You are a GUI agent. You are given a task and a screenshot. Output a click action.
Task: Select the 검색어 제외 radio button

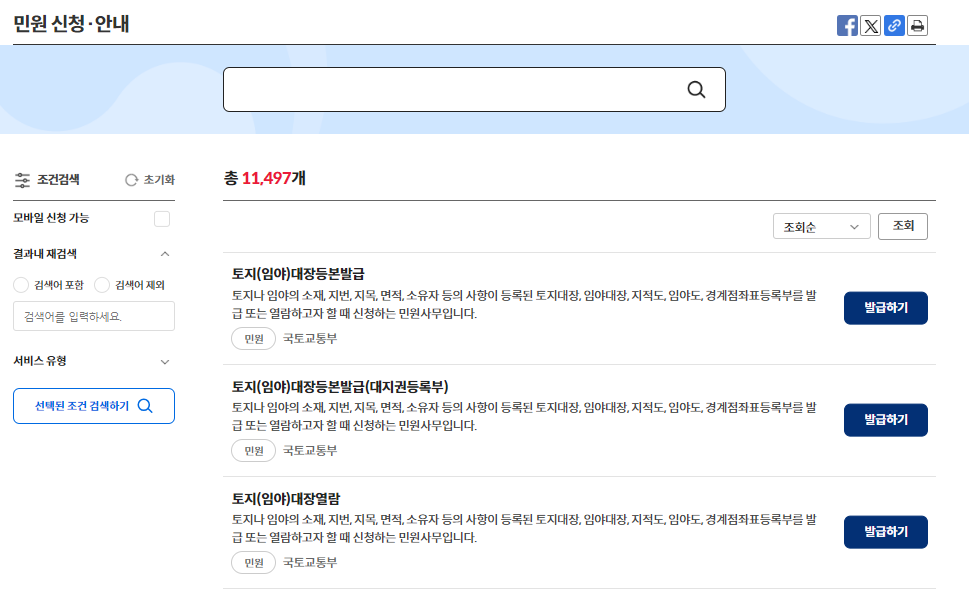pyautogui.click(x=102, y=285)
